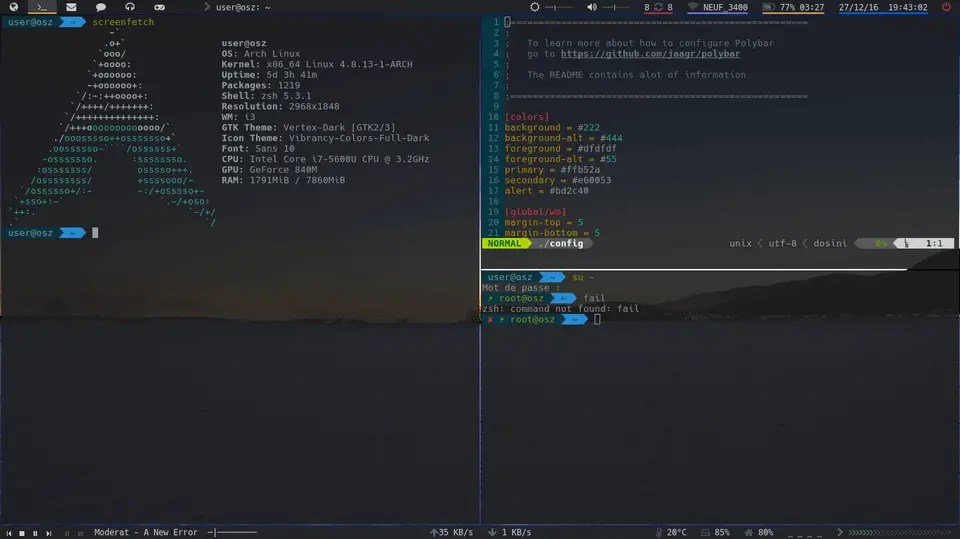Open the web browser workspace globe icon
960x539 pixels.
coord(13,7)
